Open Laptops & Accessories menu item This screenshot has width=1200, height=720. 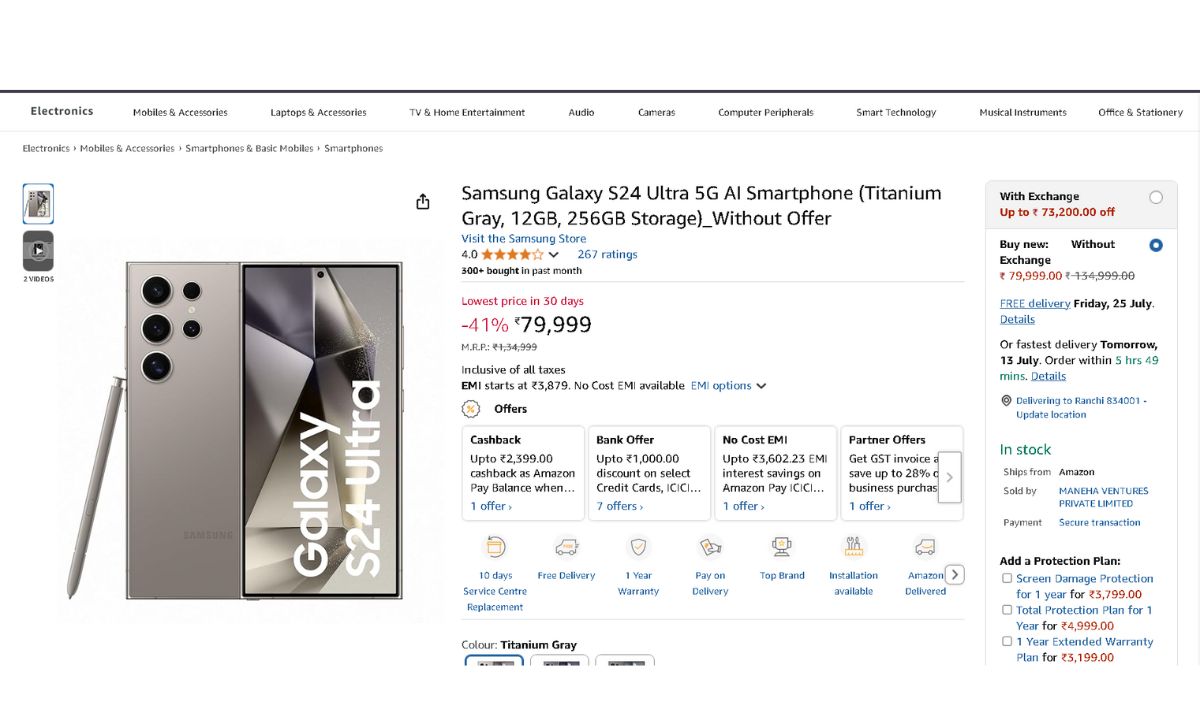tap(318, 113)
